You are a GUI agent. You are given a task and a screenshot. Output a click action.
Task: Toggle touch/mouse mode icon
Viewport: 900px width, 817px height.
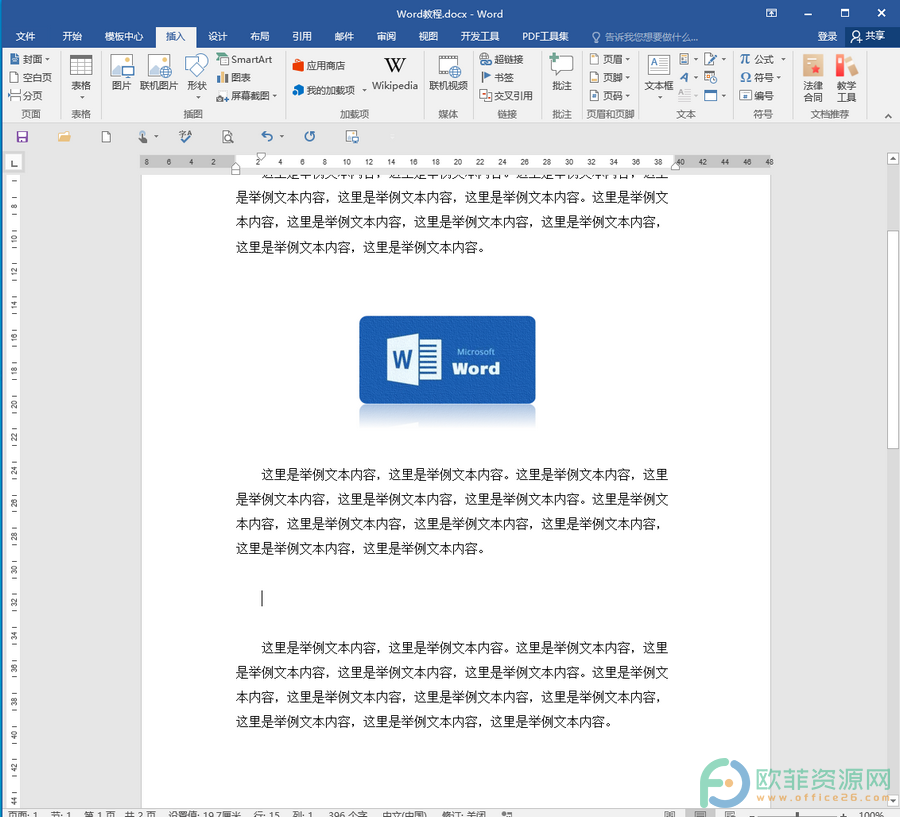coord(143,137)
